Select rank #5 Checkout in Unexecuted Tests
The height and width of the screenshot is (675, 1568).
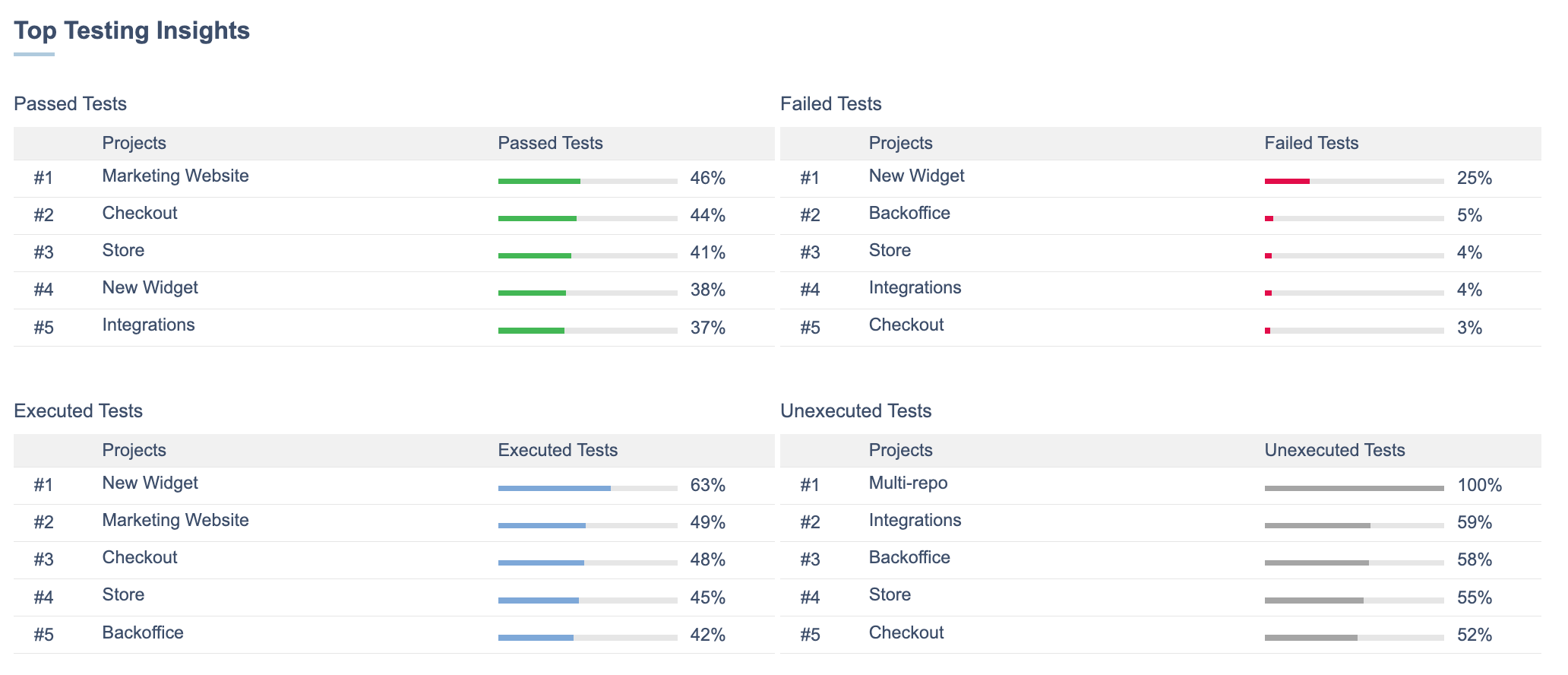[906, 633]
